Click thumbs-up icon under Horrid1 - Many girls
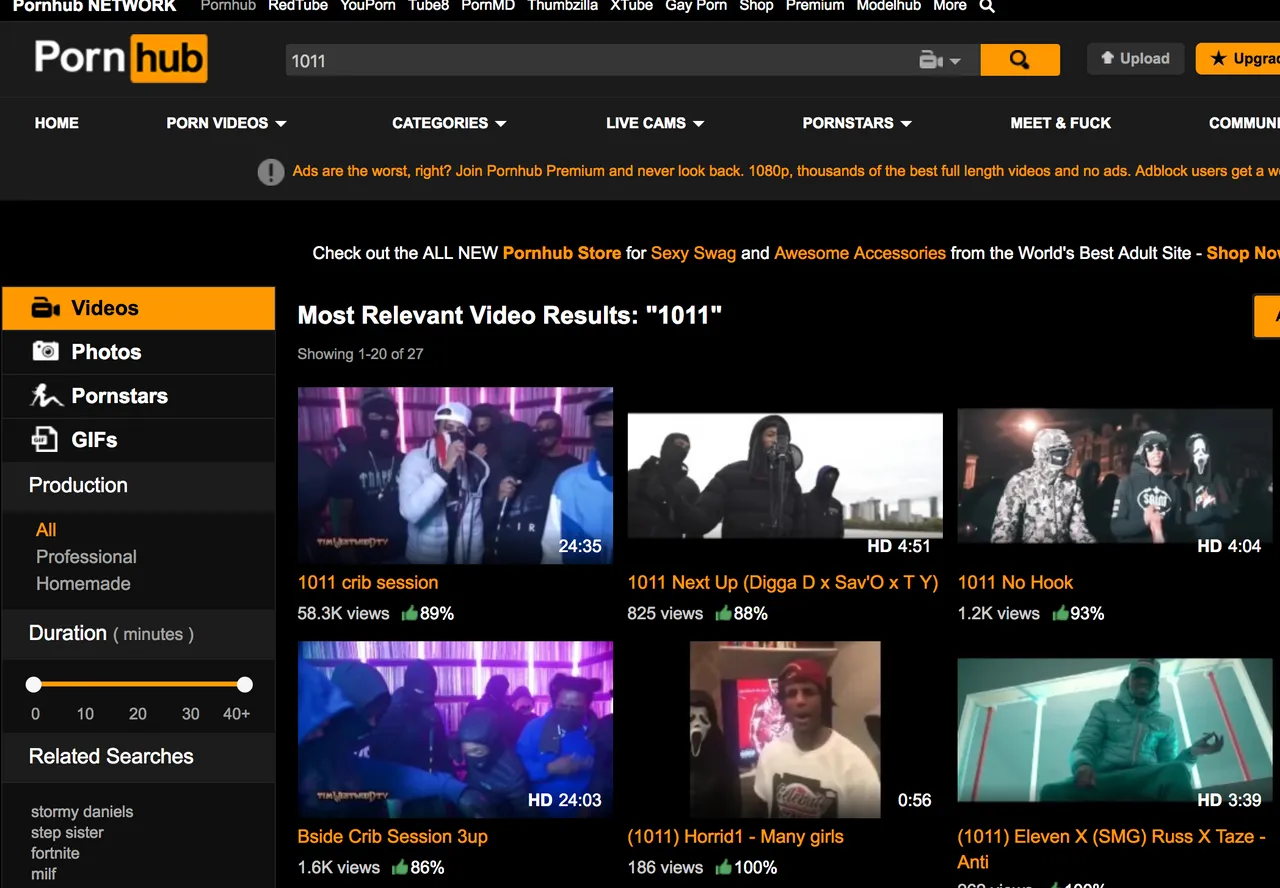 tap(723, 867)
